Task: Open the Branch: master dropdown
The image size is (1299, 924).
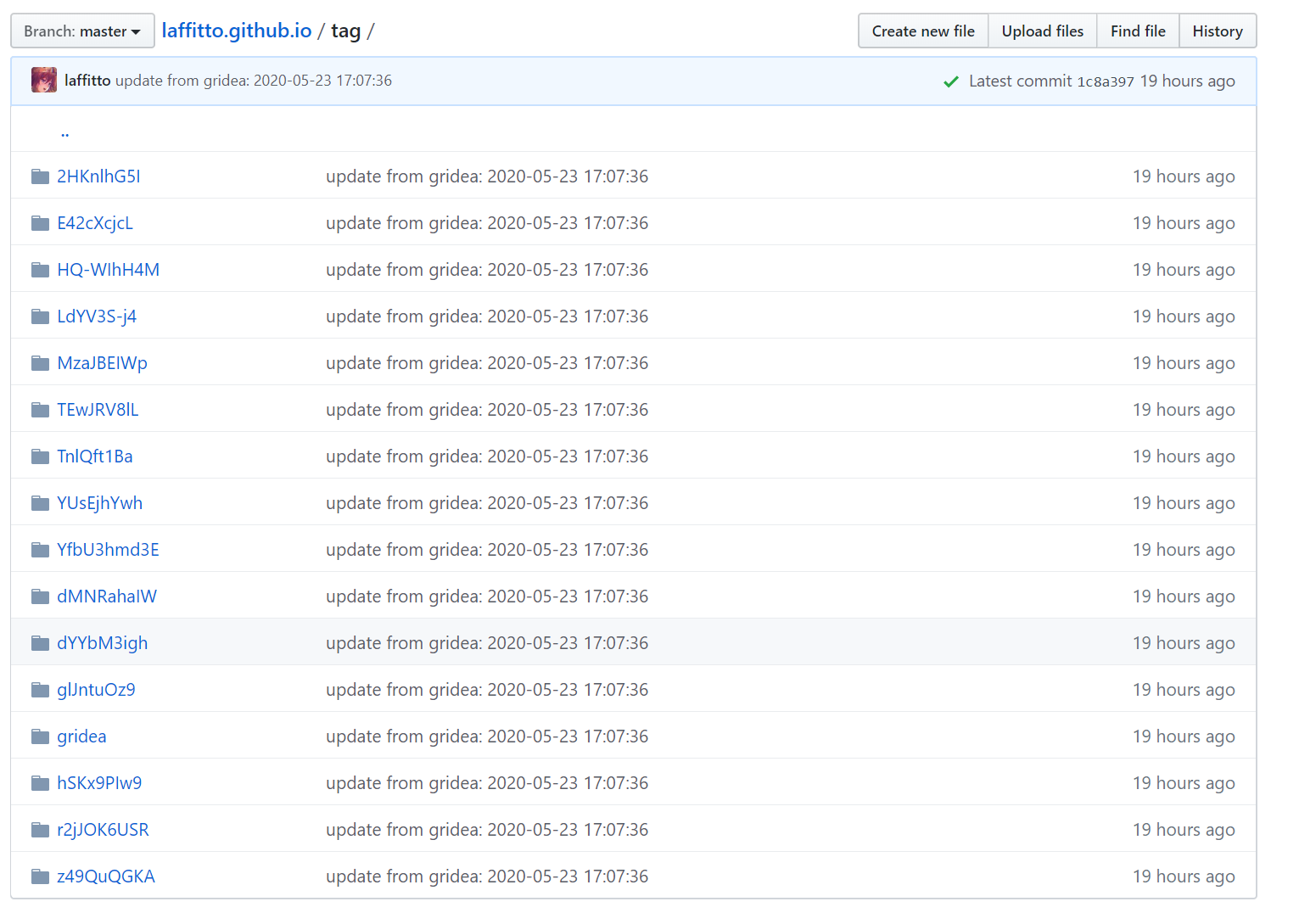Action: coord(82,31)
